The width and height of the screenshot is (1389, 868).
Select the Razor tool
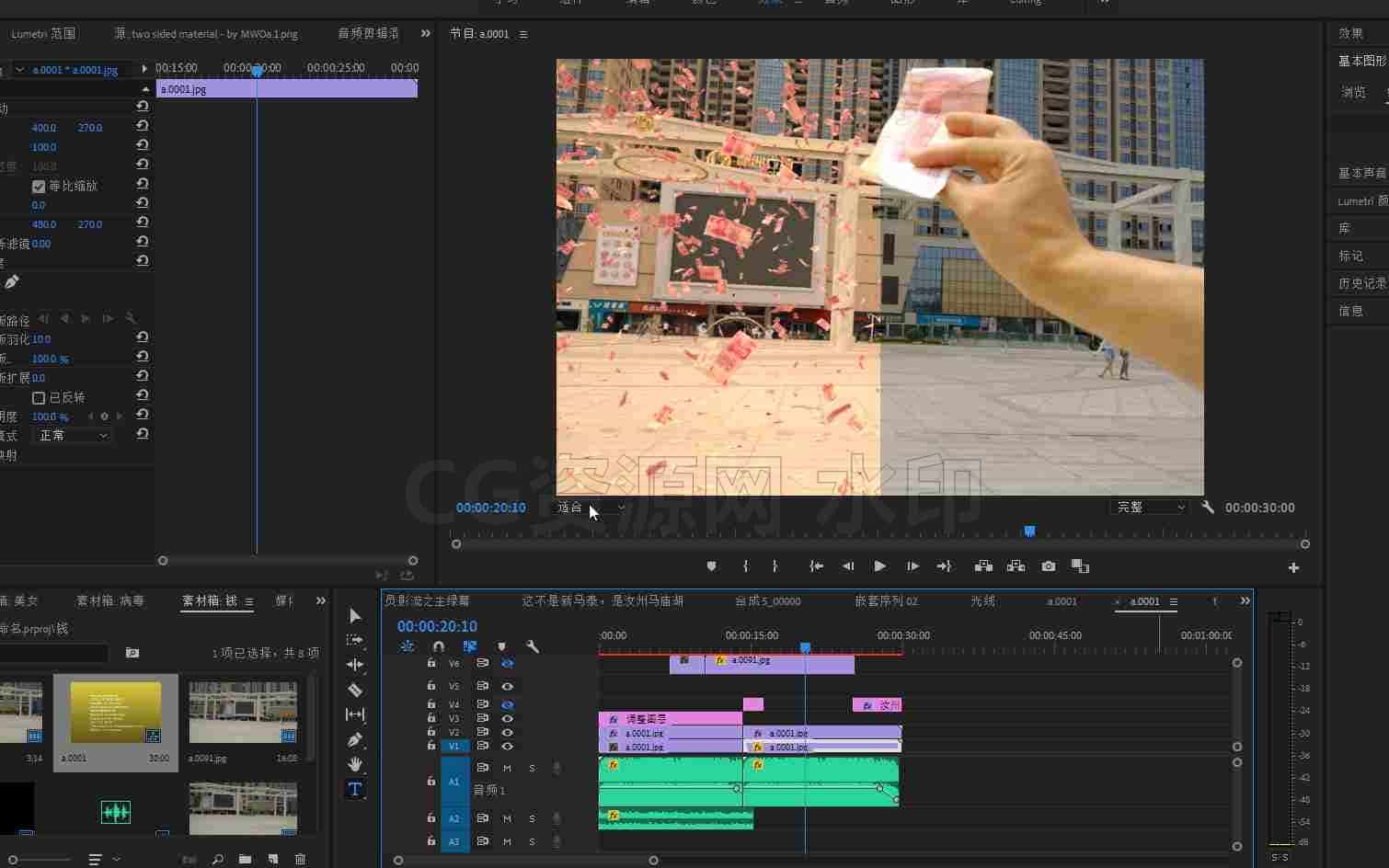355,690
